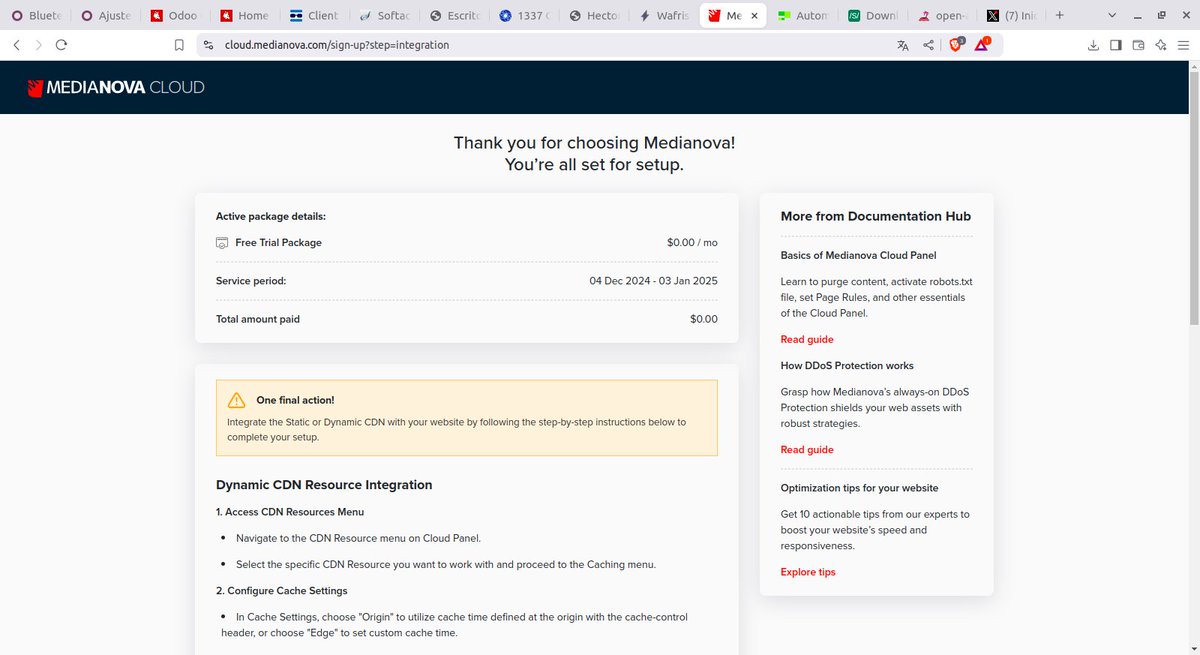Click 'Basics of Medianova Cloud Panel' title

point(858,255)
